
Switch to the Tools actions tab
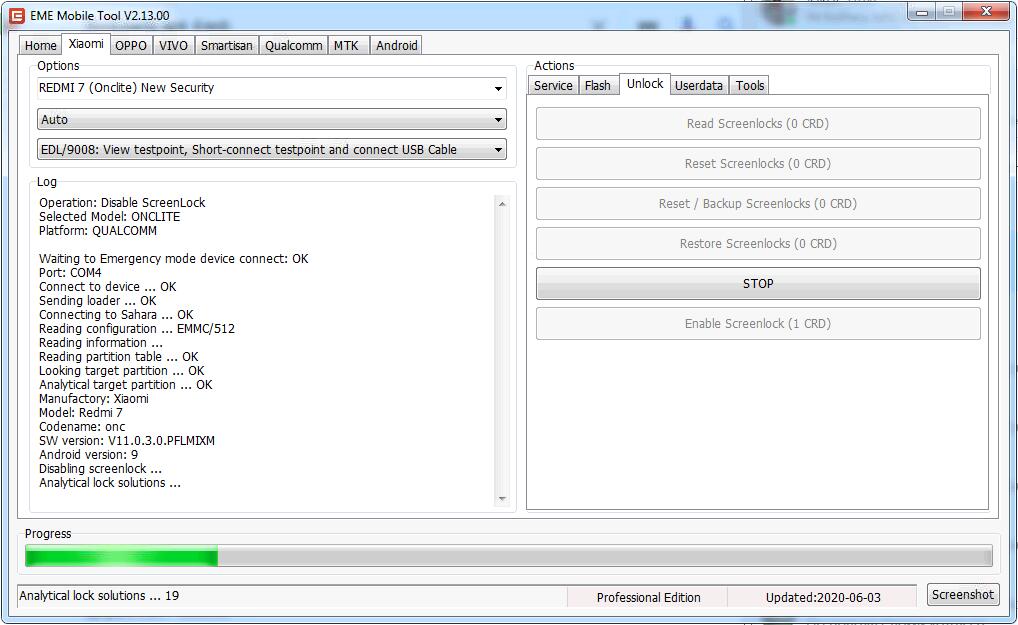click(x=750, y=86)
